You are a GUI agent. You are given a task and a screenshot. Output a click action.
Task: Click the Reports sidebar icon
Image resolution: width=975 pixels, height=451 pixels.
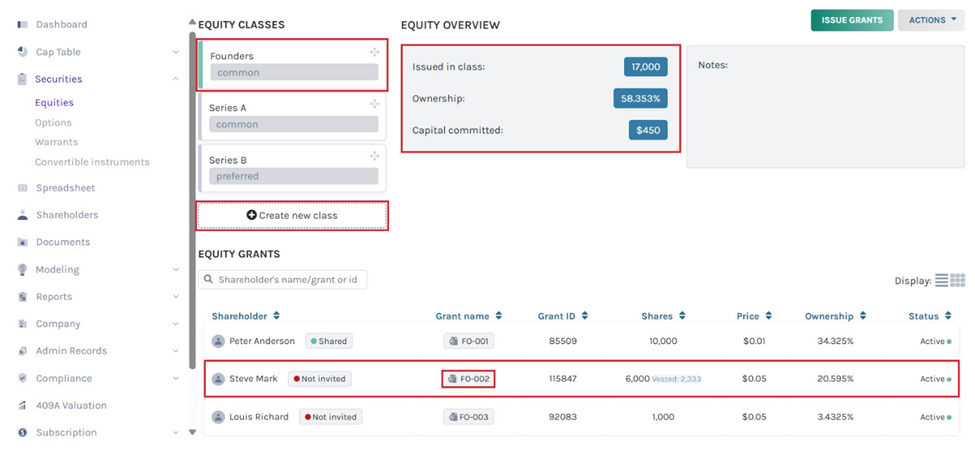(x=23, y=297)
